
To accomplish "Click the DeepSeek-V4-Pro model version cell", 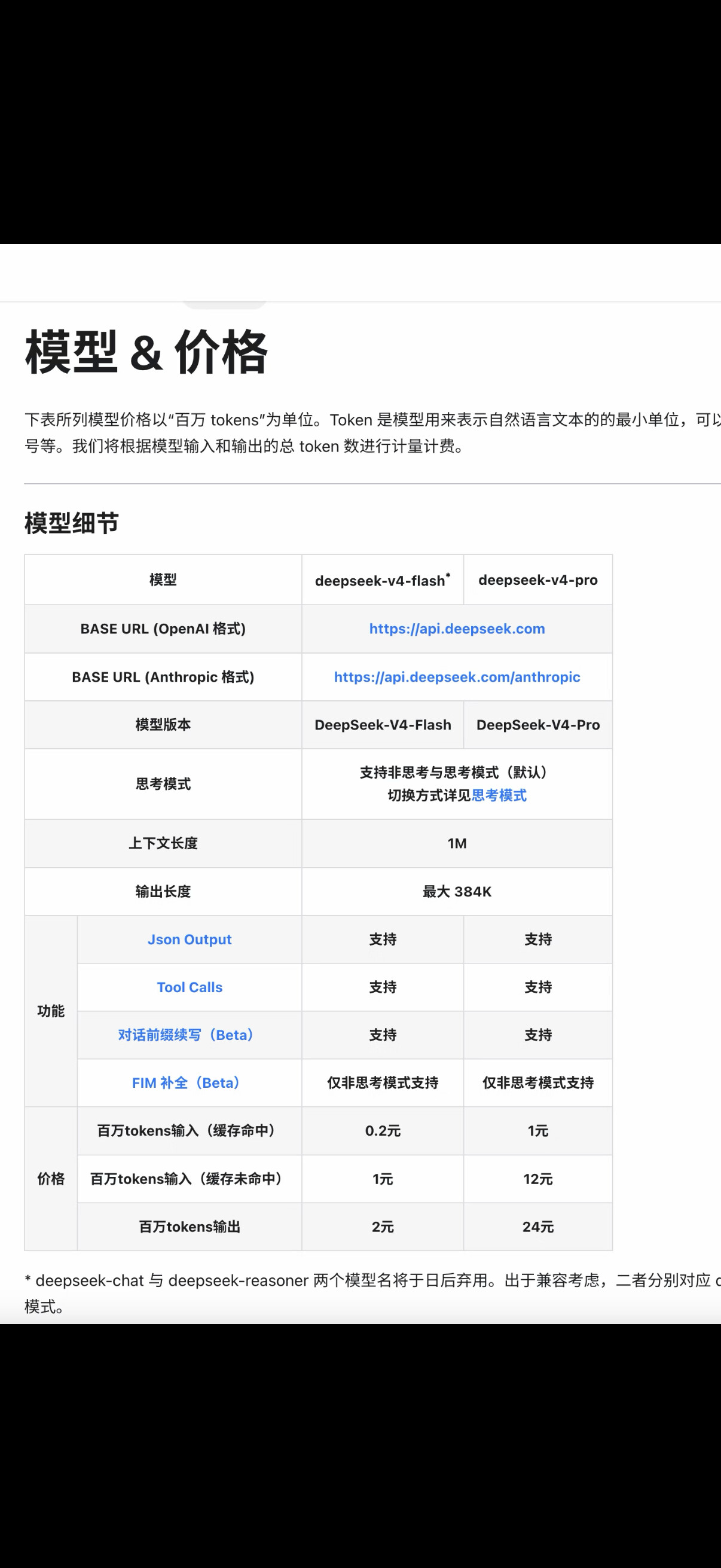I will pyautogui.click(x=538, y=725).
